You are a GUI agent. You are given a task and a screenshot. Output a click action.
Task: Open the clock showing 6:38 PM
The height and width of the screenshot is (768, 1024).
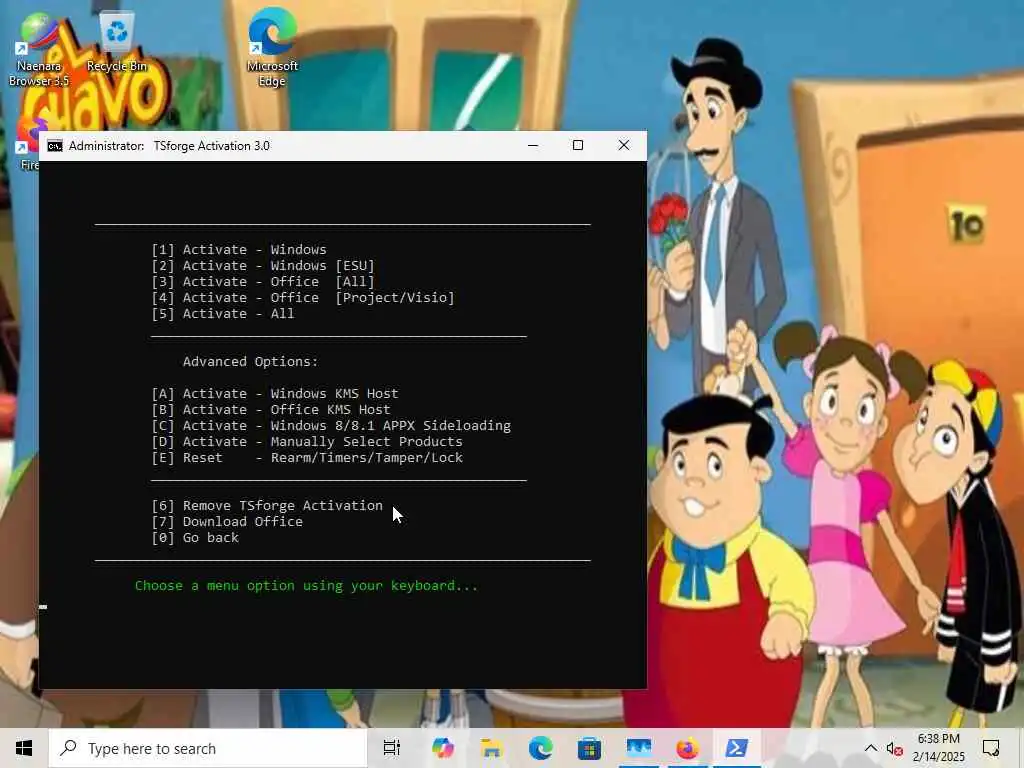click(x=938, y=748)
